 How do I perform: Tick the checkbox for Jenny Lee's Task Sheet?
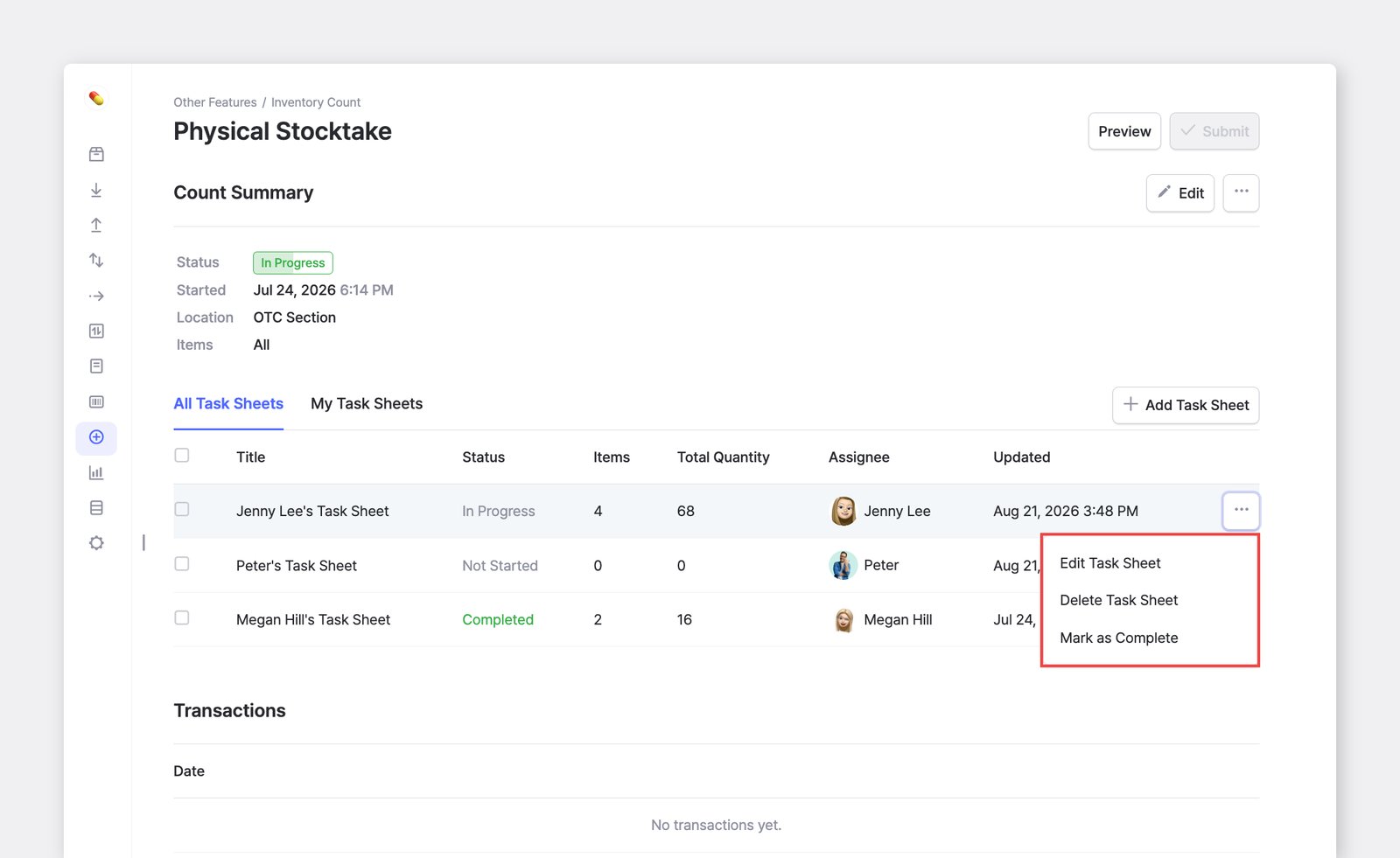(182, 509)
